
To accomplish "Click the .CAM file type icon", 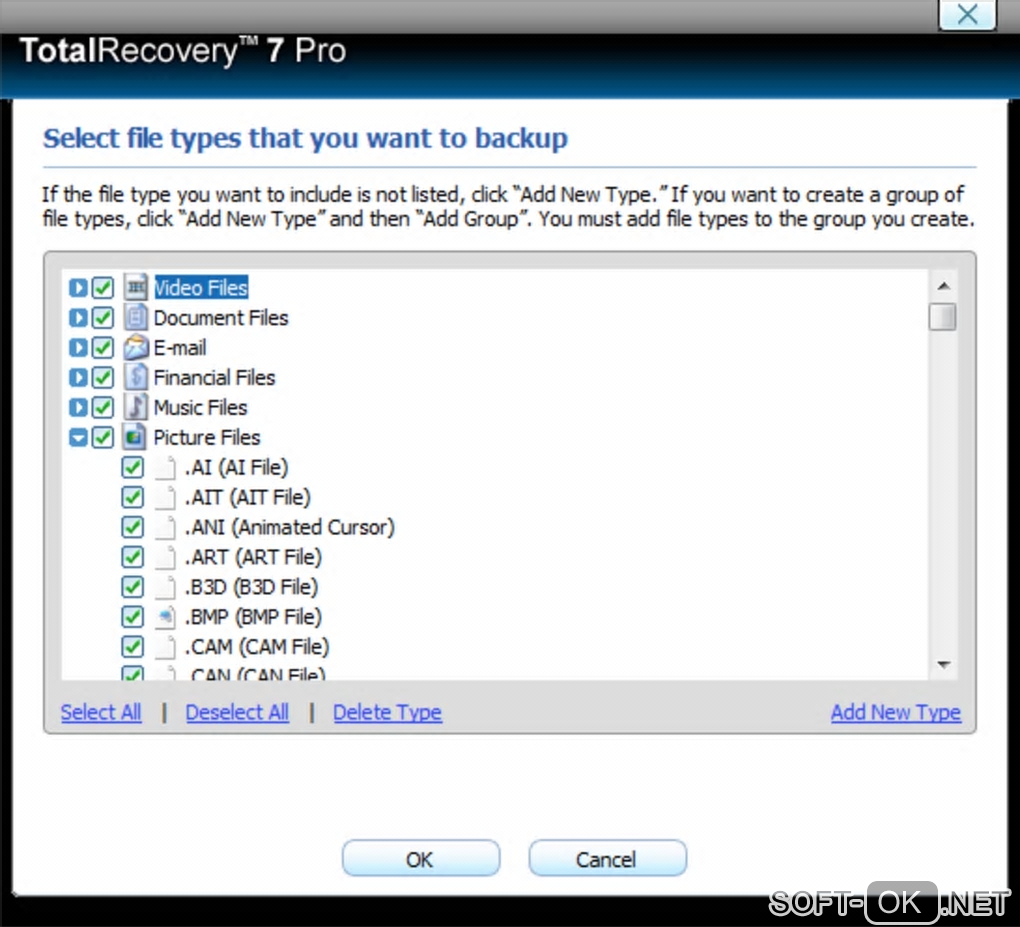I will point(165,647).
